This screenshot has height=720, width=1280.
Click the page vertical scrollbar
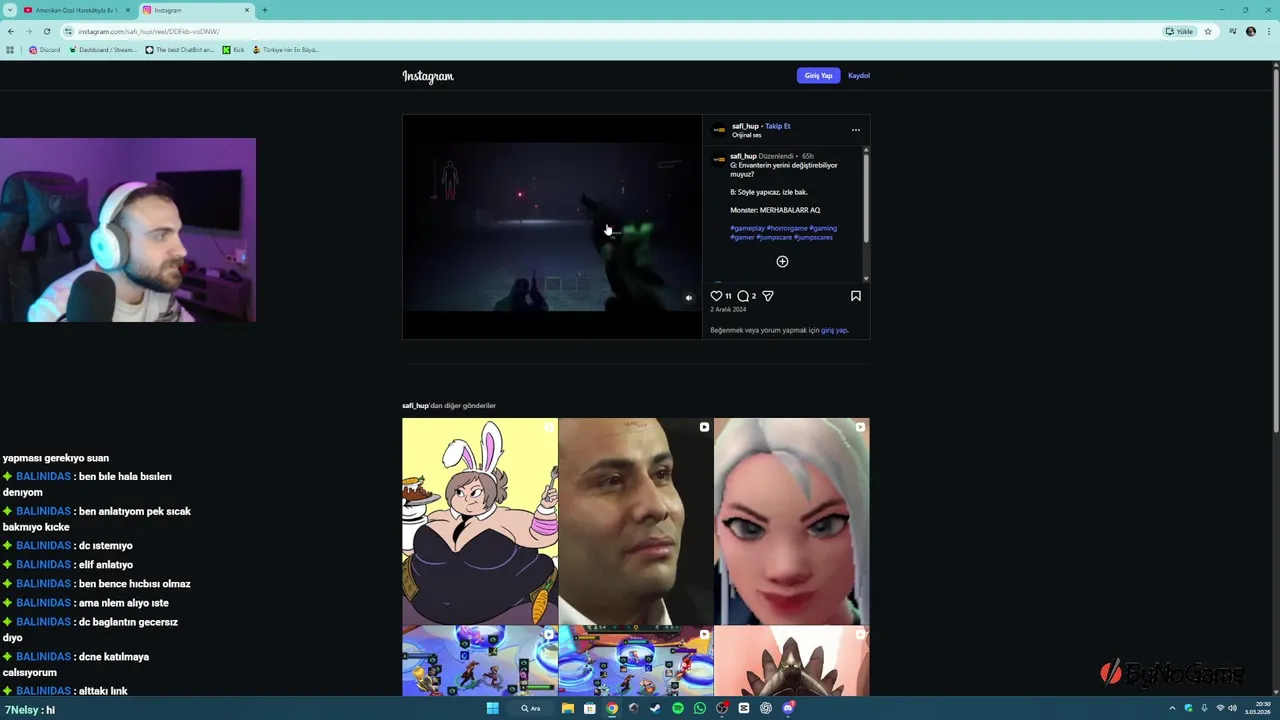click(1275, 250)
